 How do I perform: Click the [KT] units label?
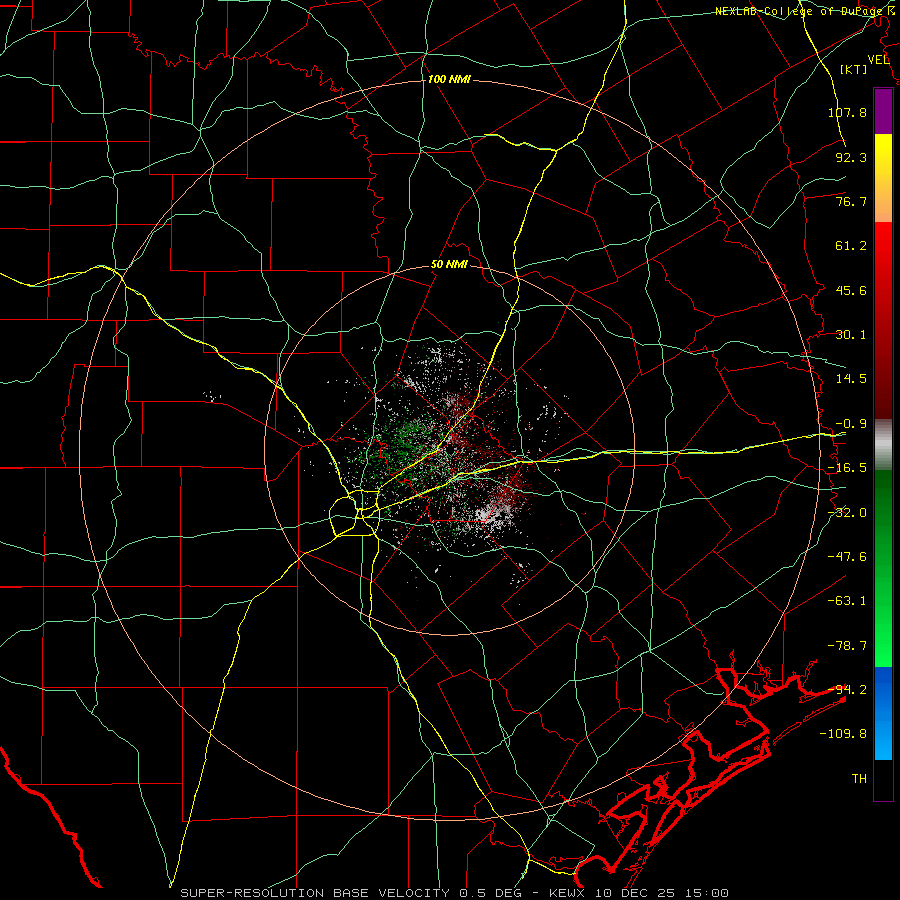point(853,69)
